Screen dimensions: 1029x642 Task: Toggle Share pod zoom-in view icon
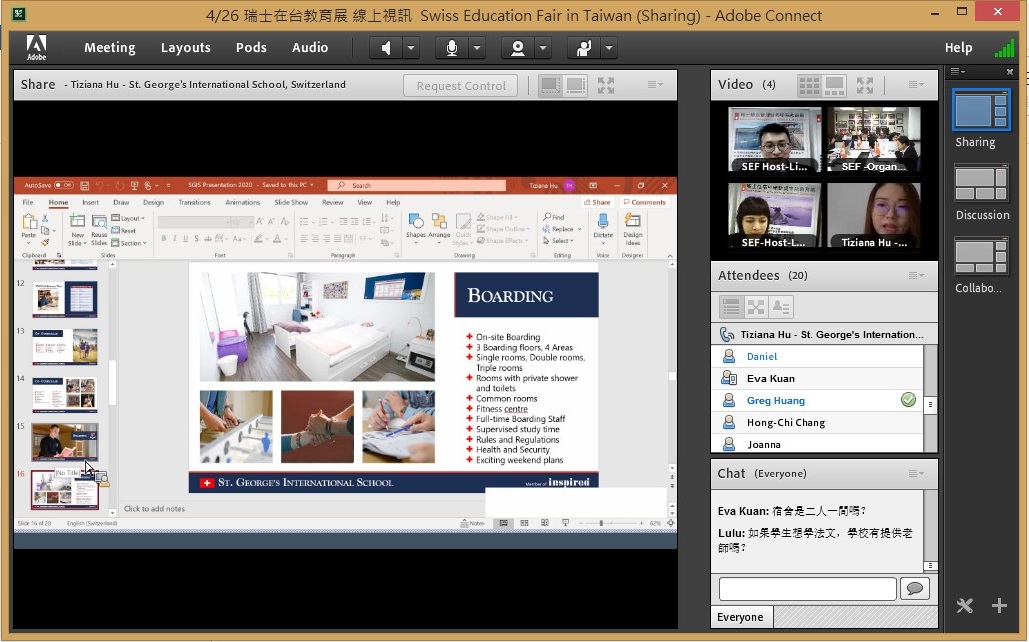tap(576, 85)
